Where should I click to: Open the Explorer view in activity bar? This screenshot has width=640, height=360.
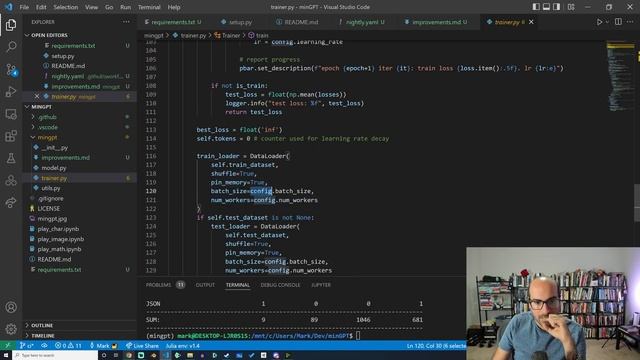tap(11, 25)
